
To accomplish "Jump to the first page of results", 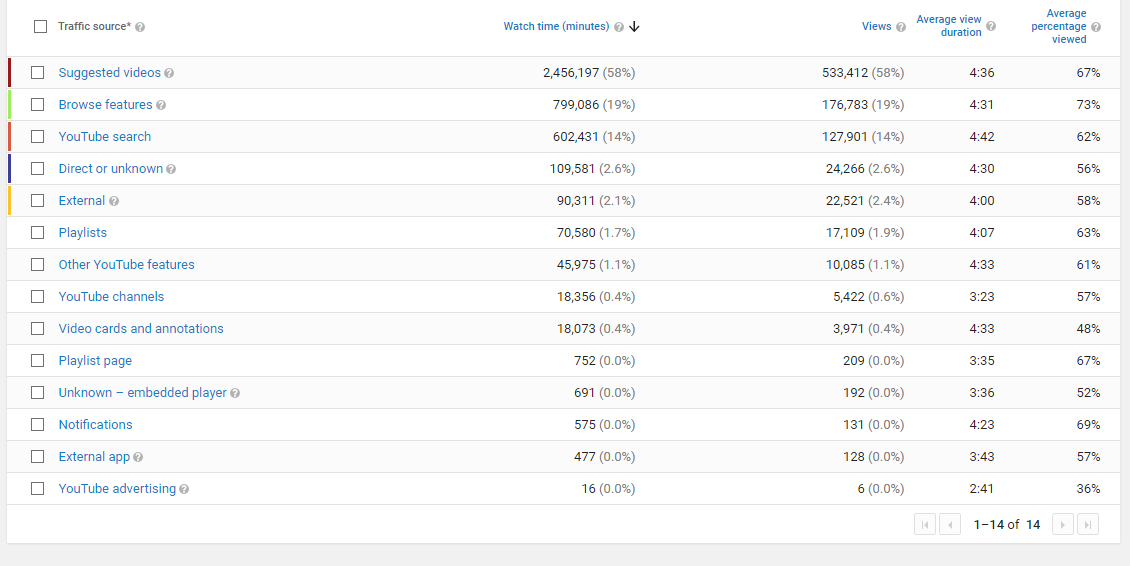I will pos(924,524).
